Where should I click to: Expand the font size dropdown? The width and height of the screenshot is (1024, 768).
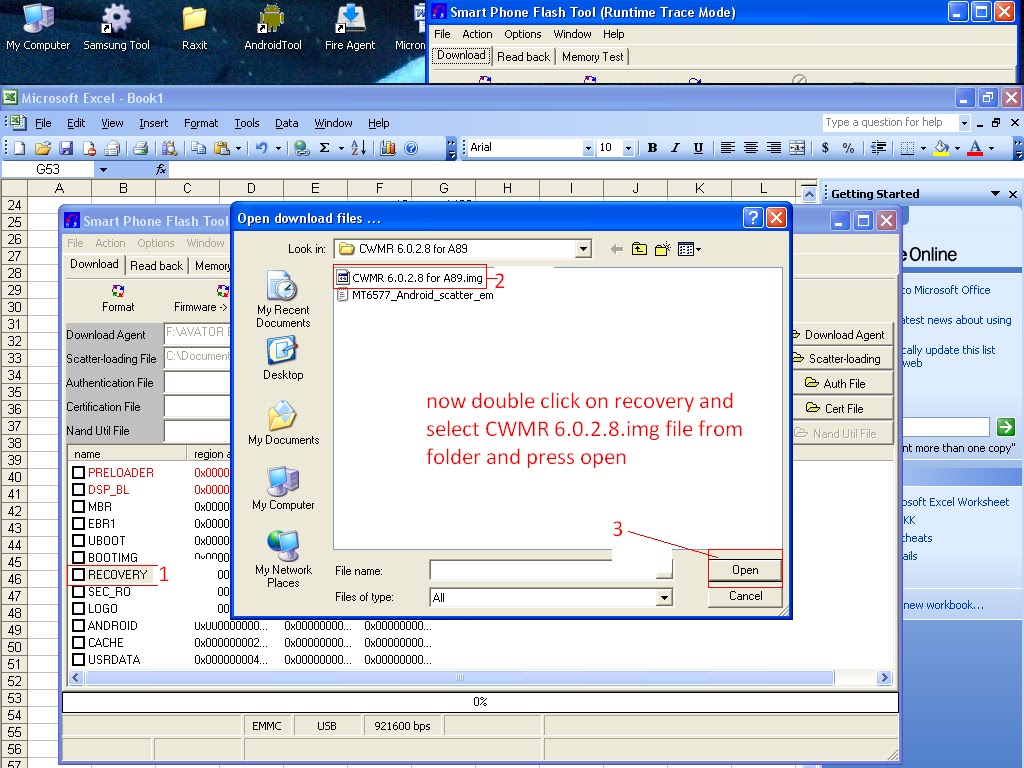pos(628,148)
